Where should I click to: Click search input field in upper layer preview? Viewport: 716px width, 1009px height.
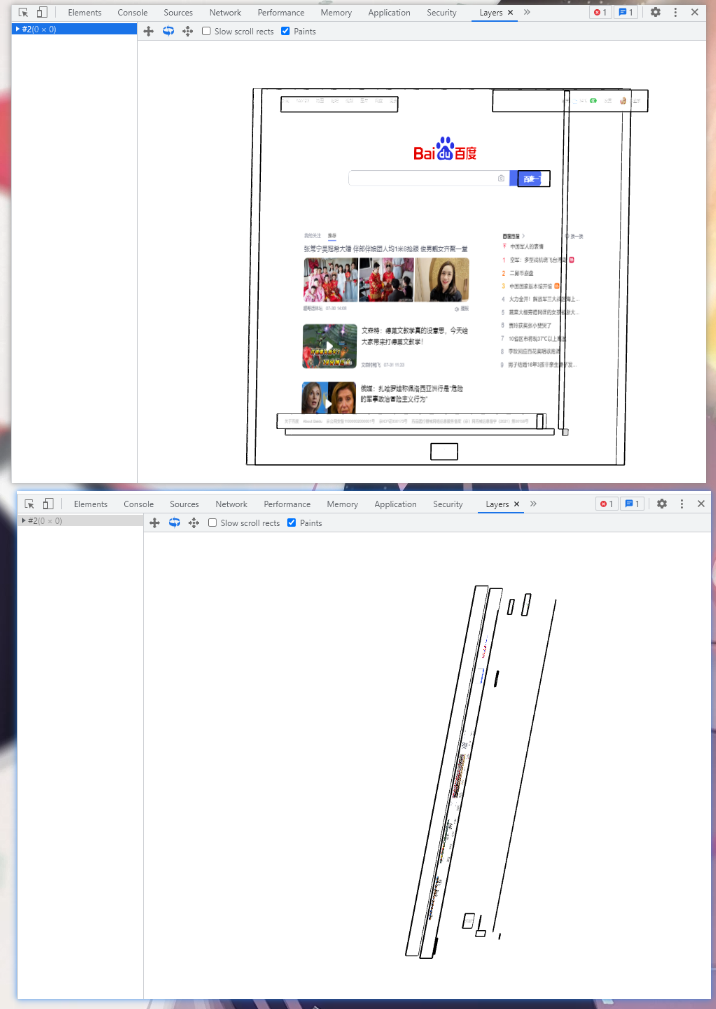point(428,178)
